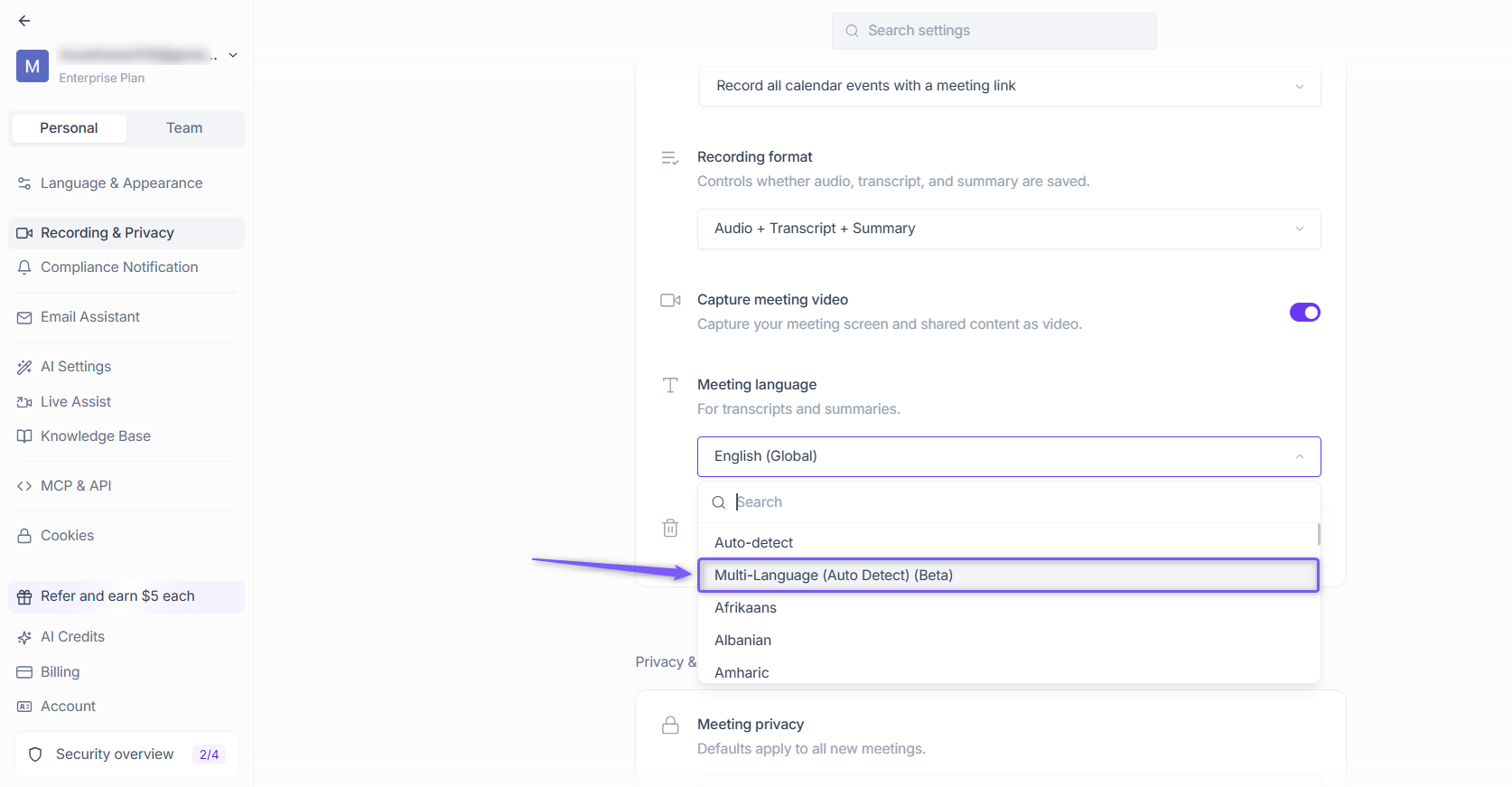
Task: Open Refer and earn $5 each
Action: click(126, 596)
